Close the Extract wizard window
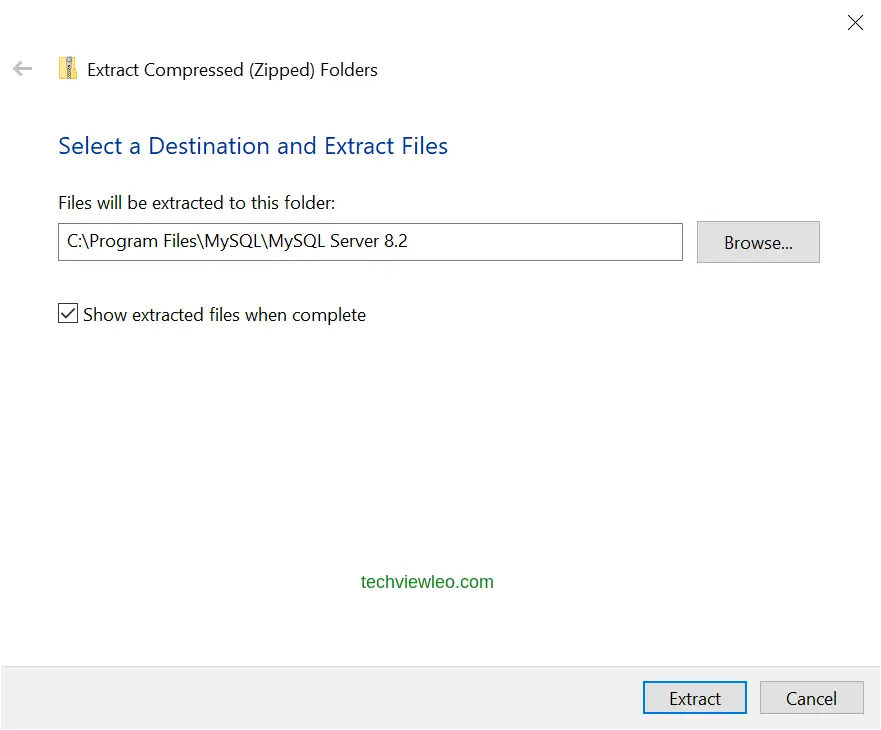881x730 pixels. click(855, 22)
